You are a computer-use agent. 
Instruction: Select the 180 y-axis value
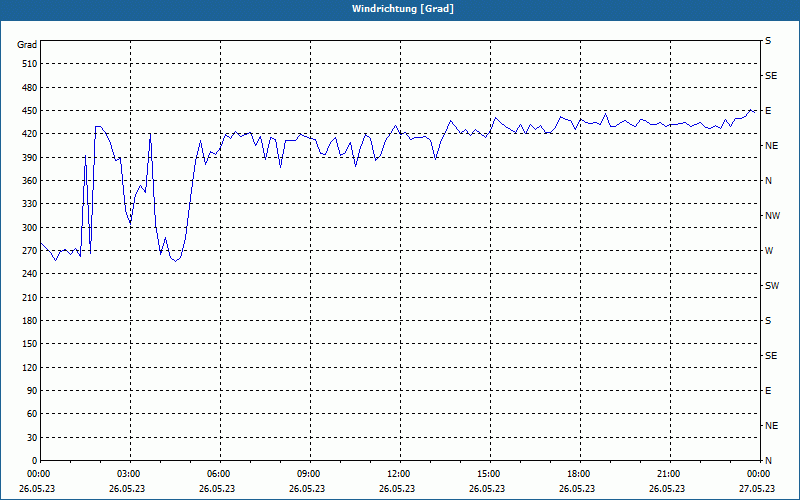(x=30, y=321)
